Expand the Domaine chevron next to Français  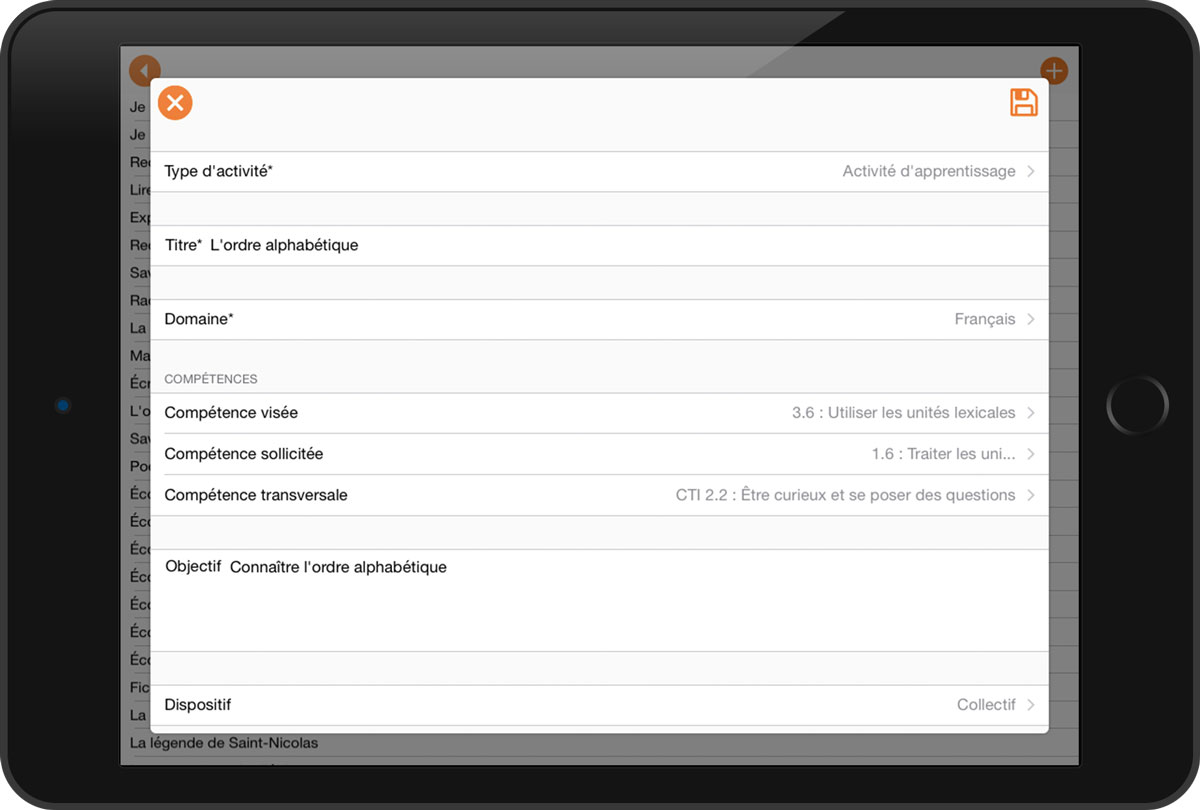click(1030, 320)
